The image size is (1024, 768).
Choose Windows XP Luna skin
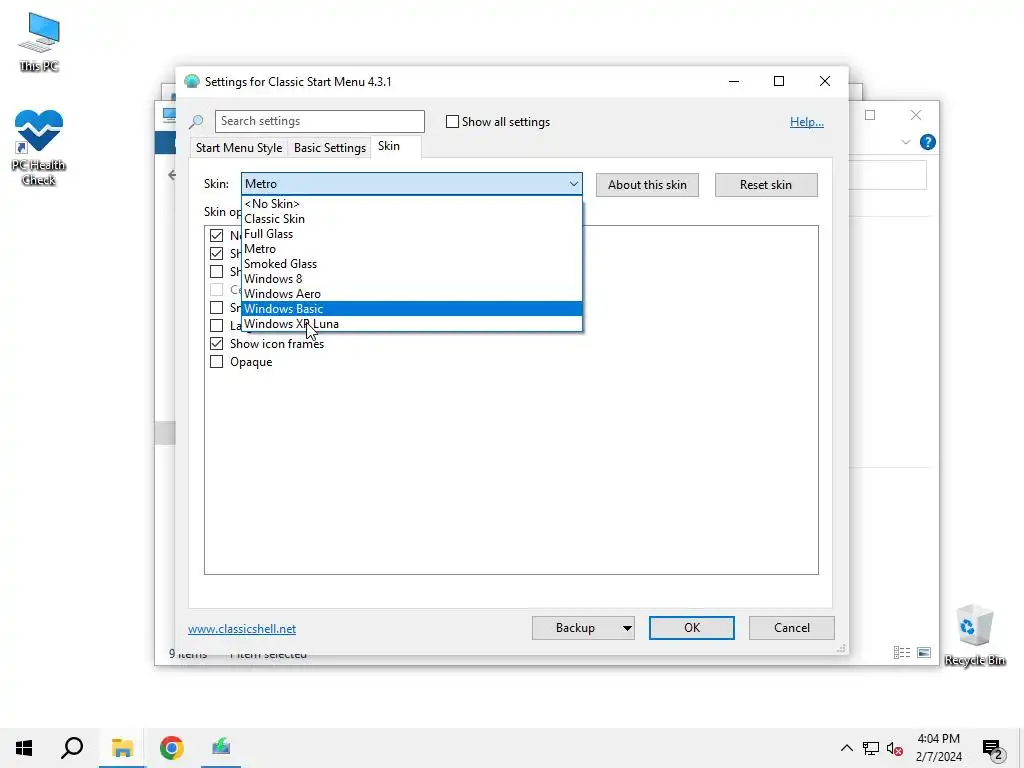pos(411,324)
